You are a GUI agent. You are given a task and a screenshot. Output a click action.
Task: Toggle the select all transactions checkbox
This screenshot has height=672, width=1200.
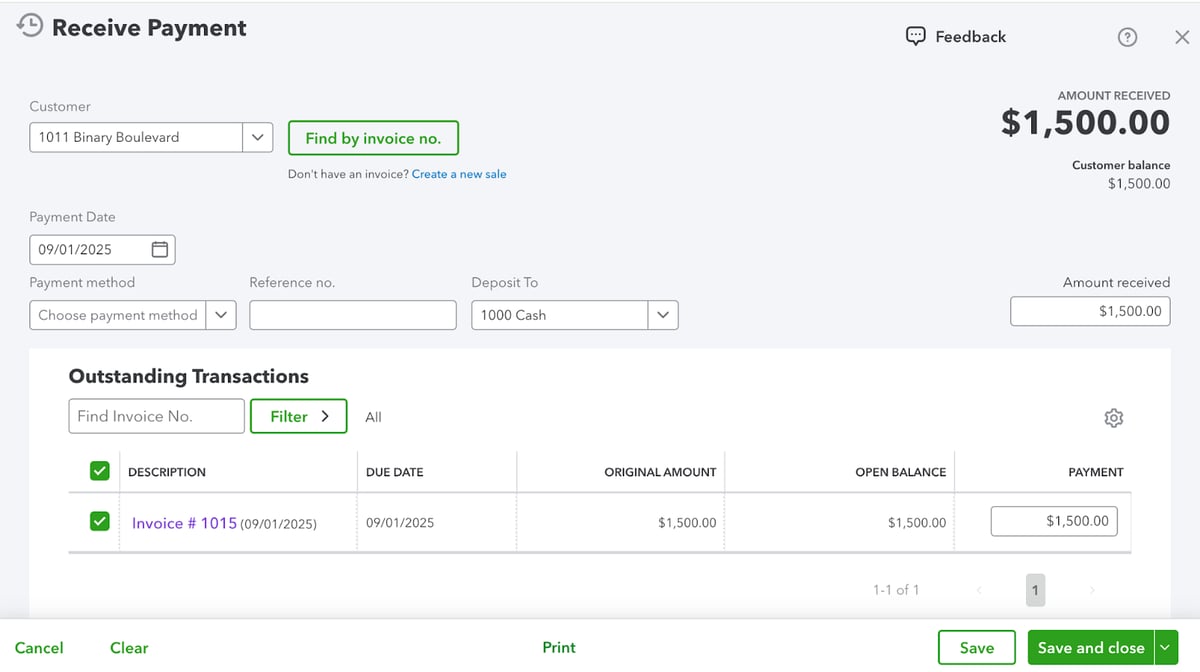coord(99,471)
